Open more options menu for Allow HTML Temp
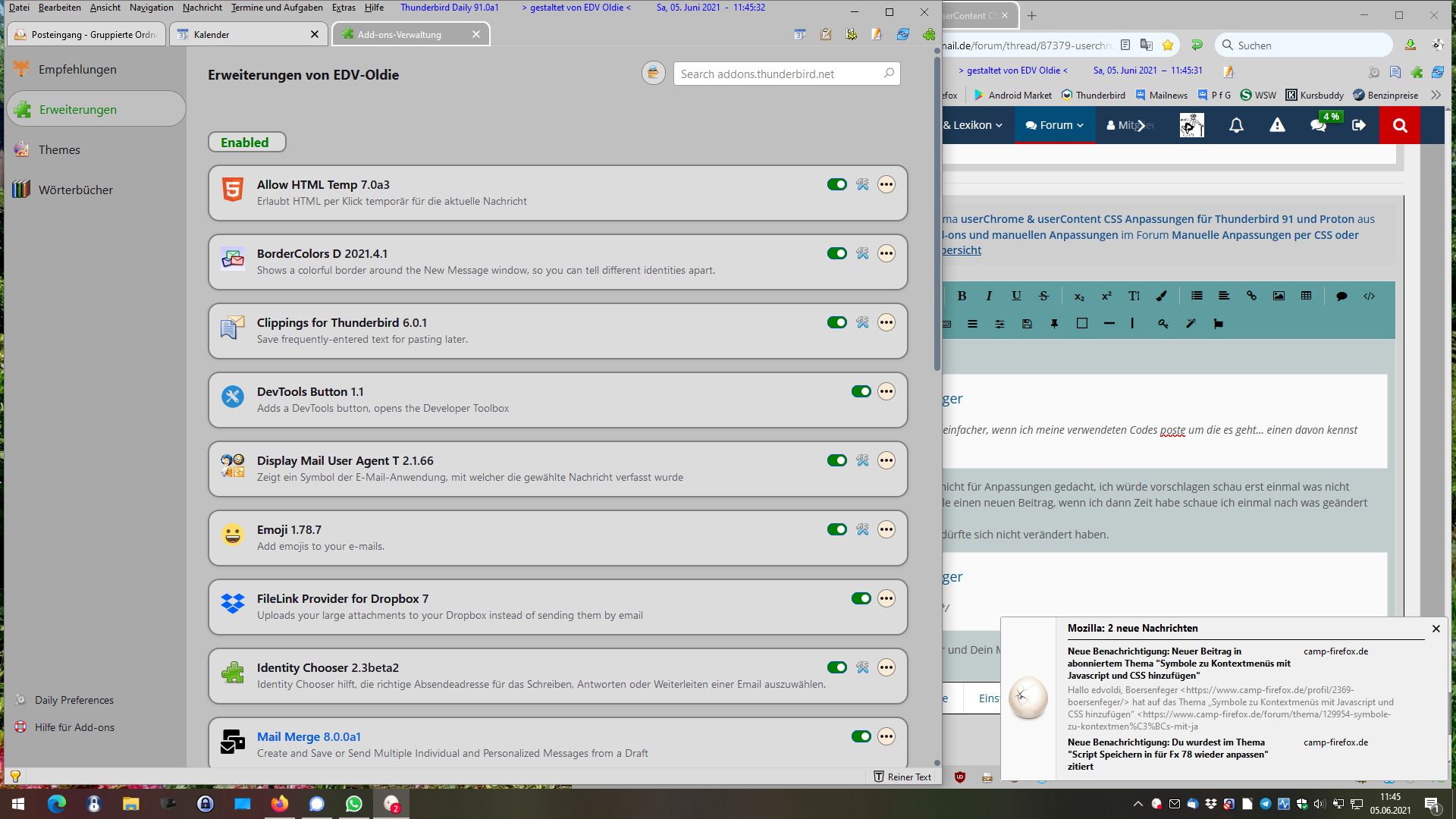The height and width of the screenshot is (819, 1456). point(886,184)
